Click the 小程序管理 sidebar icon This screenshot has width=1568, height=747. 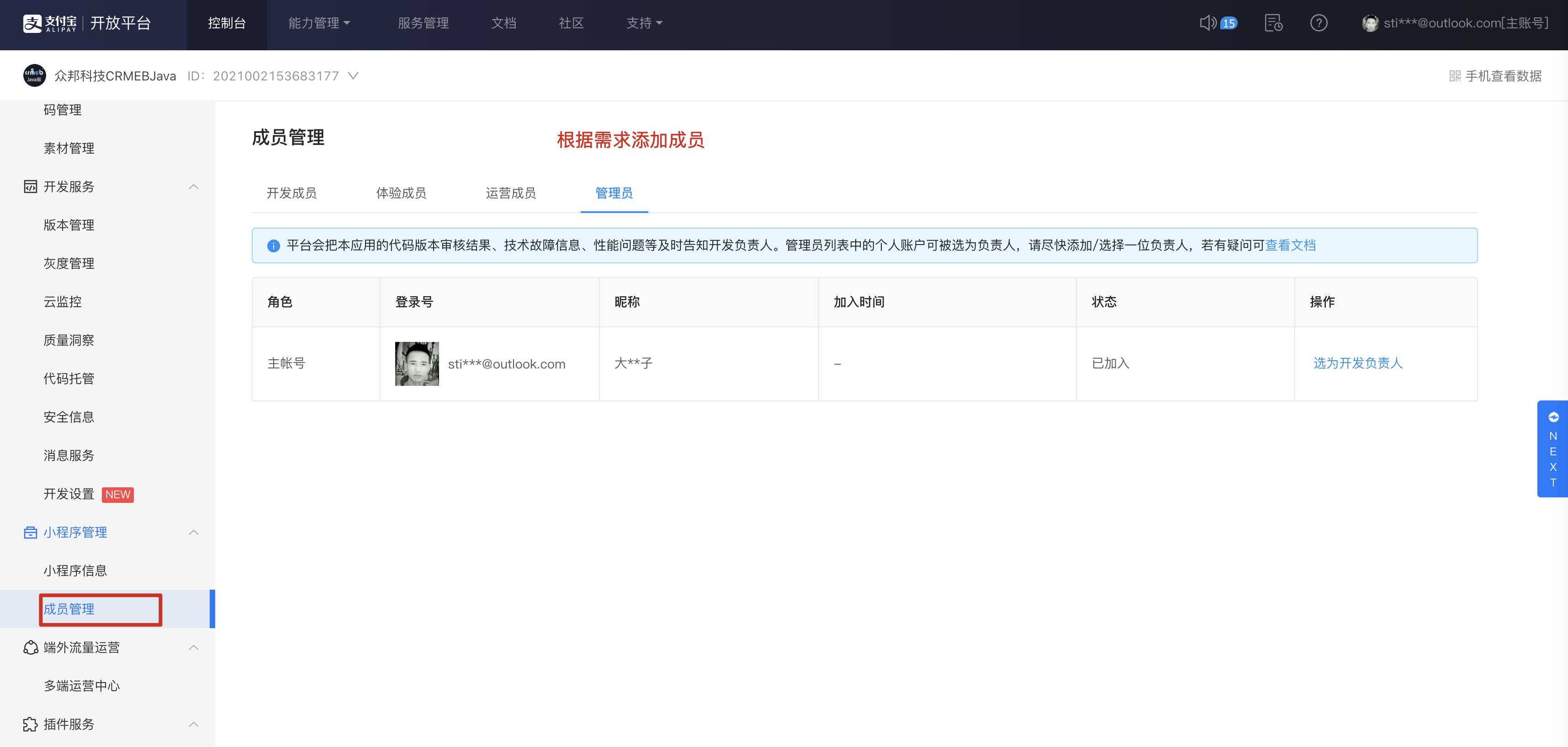pyautogui.click(x=31, y=532)
